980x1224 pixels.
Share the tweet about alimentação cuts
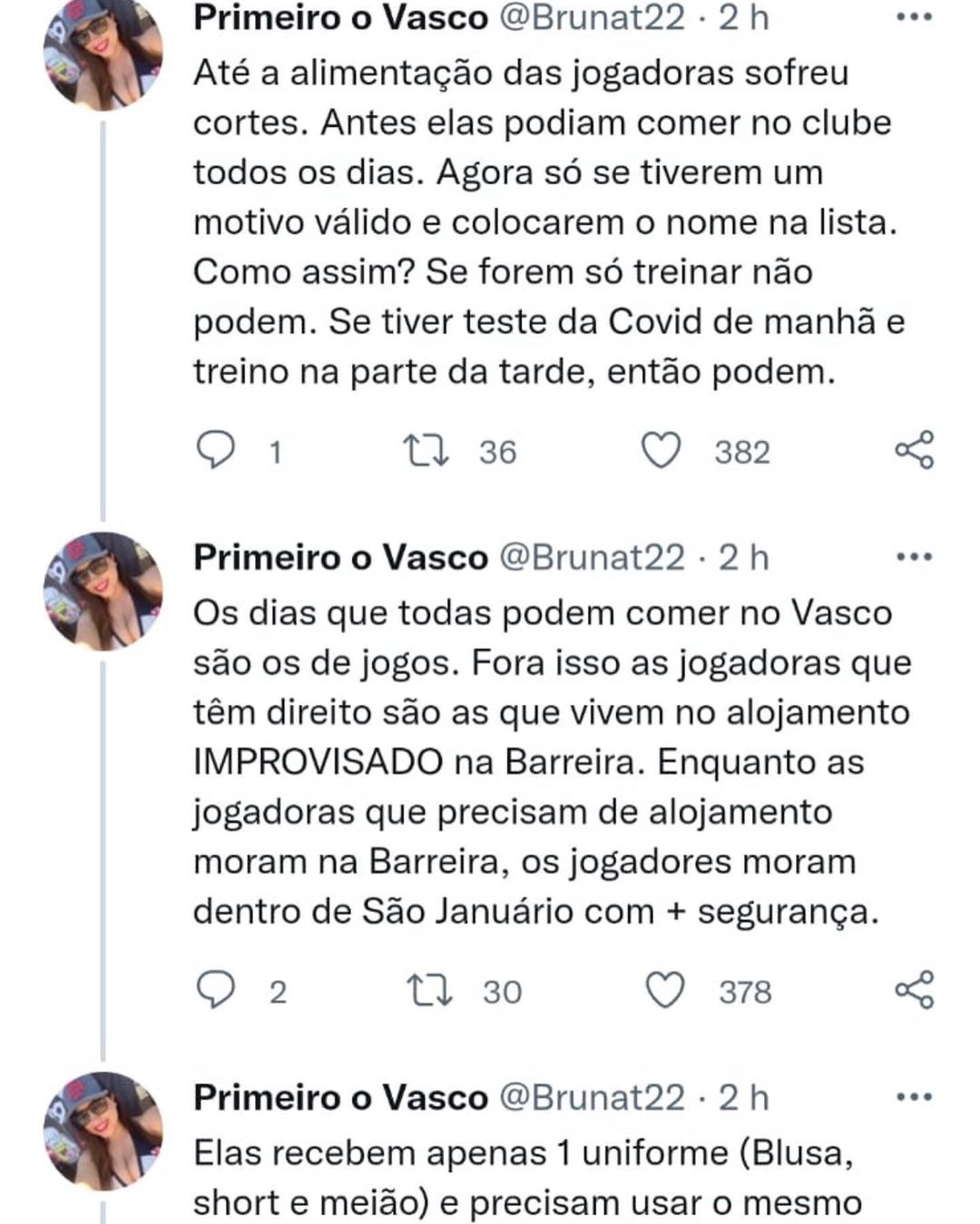(914, 450)
